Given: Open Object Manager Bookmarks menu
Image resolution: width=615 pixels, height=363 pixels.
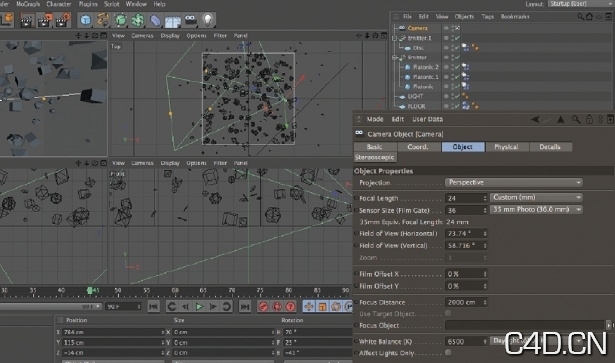Looking at the screenshot, I should tap(515, 16).
